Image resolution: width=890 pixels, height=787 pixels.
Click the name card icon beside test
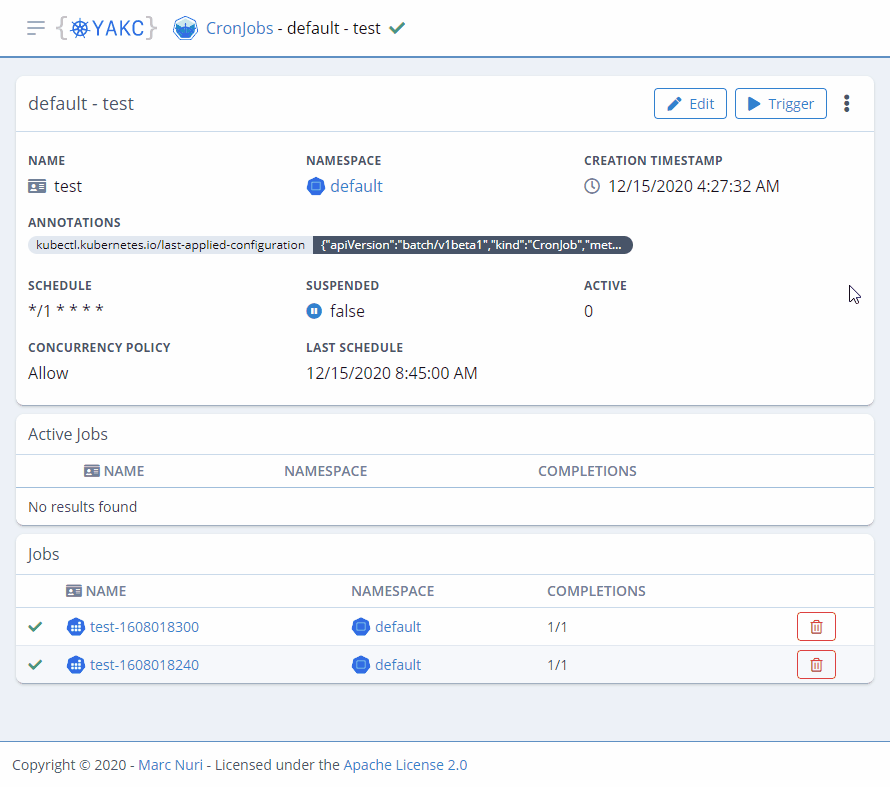coord(37,186)
